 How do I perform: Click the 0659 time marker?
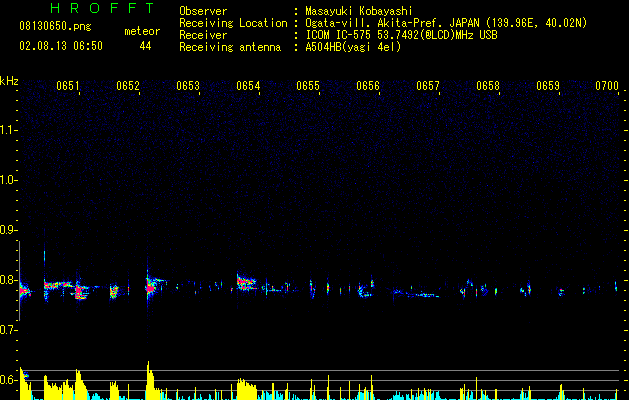[548, 86]
